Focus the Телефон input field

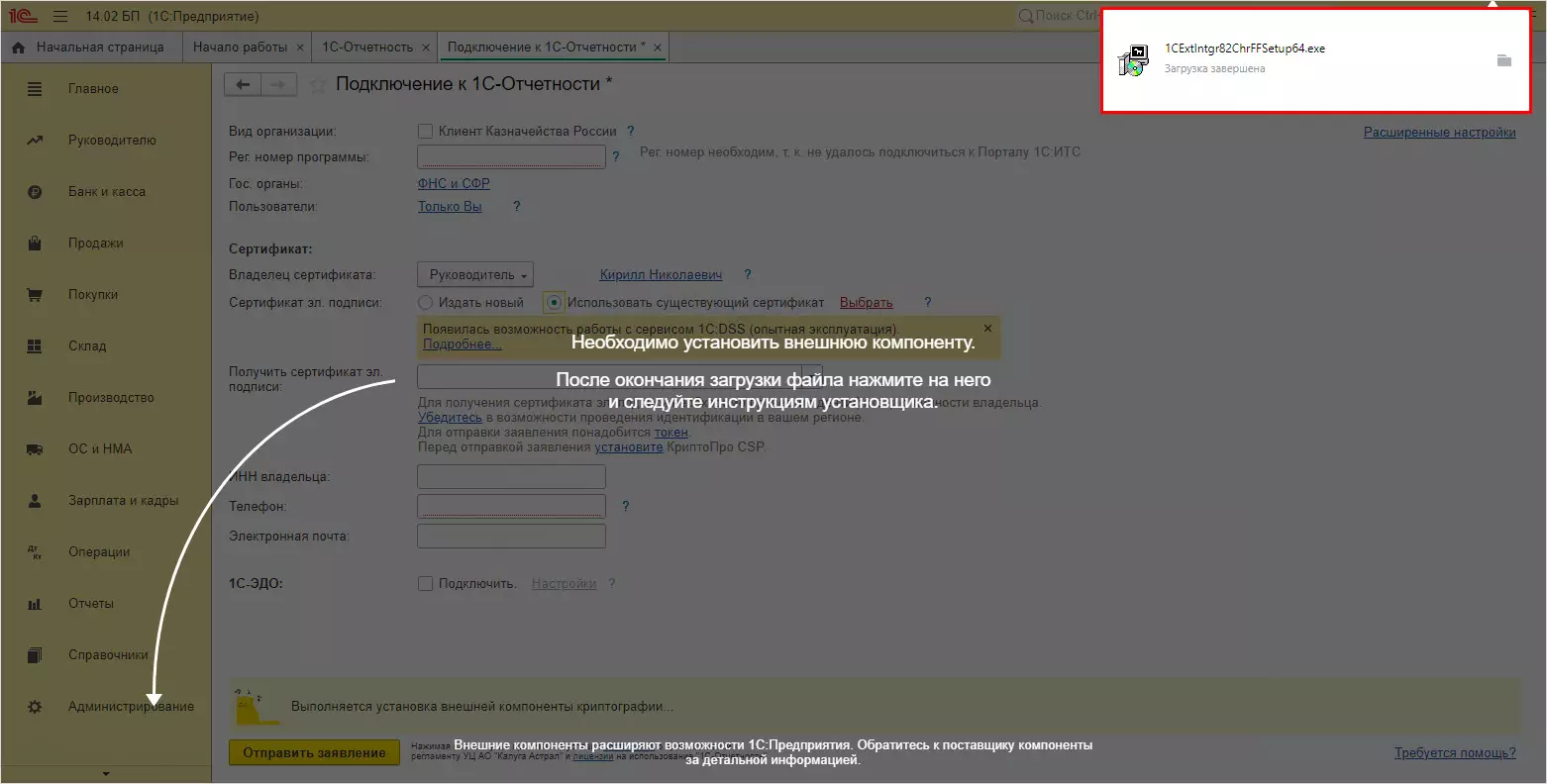511,507
